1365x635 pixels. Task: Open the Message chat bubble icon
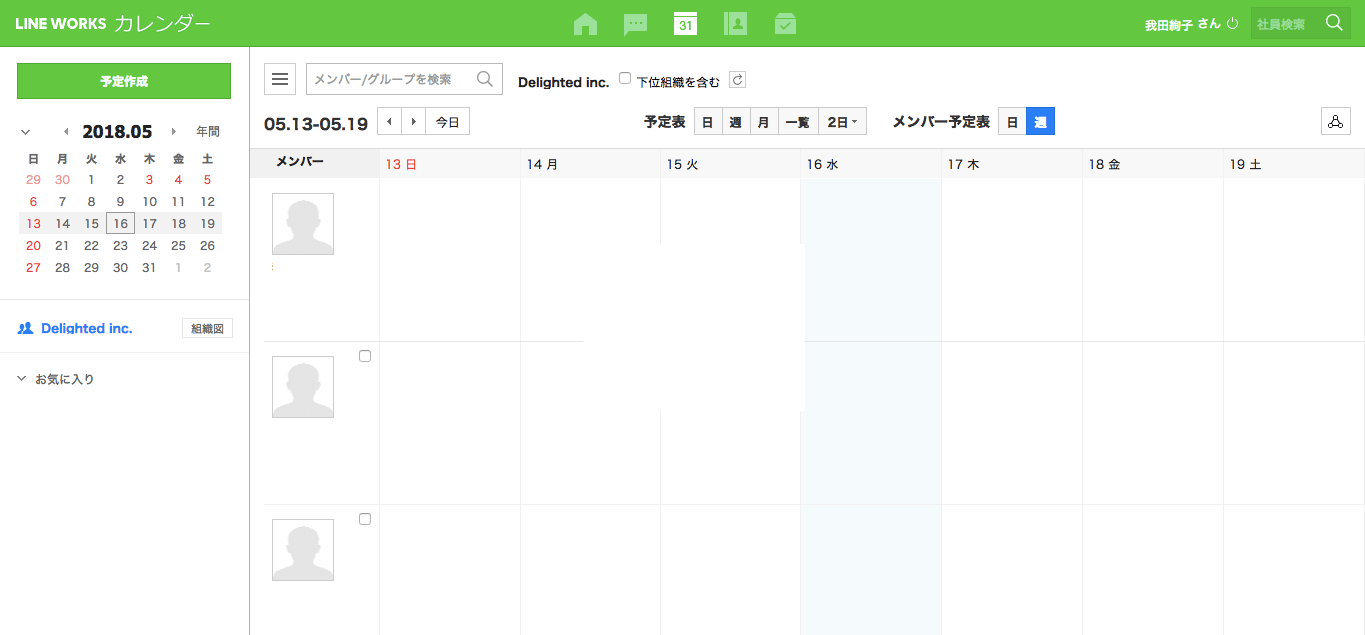(x=635, y=24)
